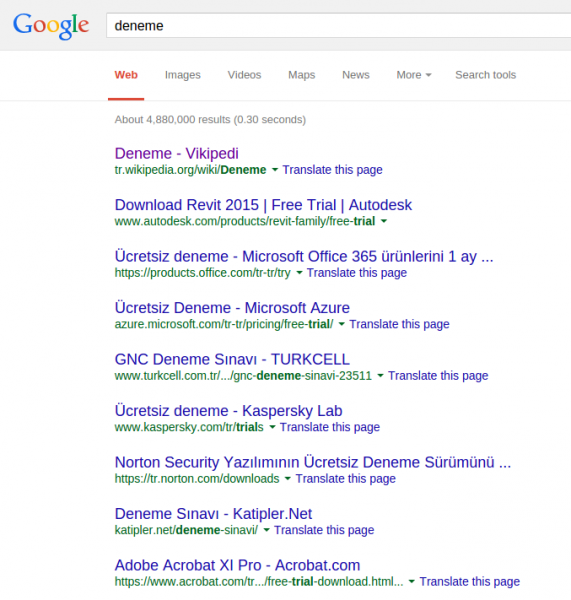Expand arrow beside autodesk.com URL
The image size is (571, 600).
pyautogui.click(x=384, y=221)
